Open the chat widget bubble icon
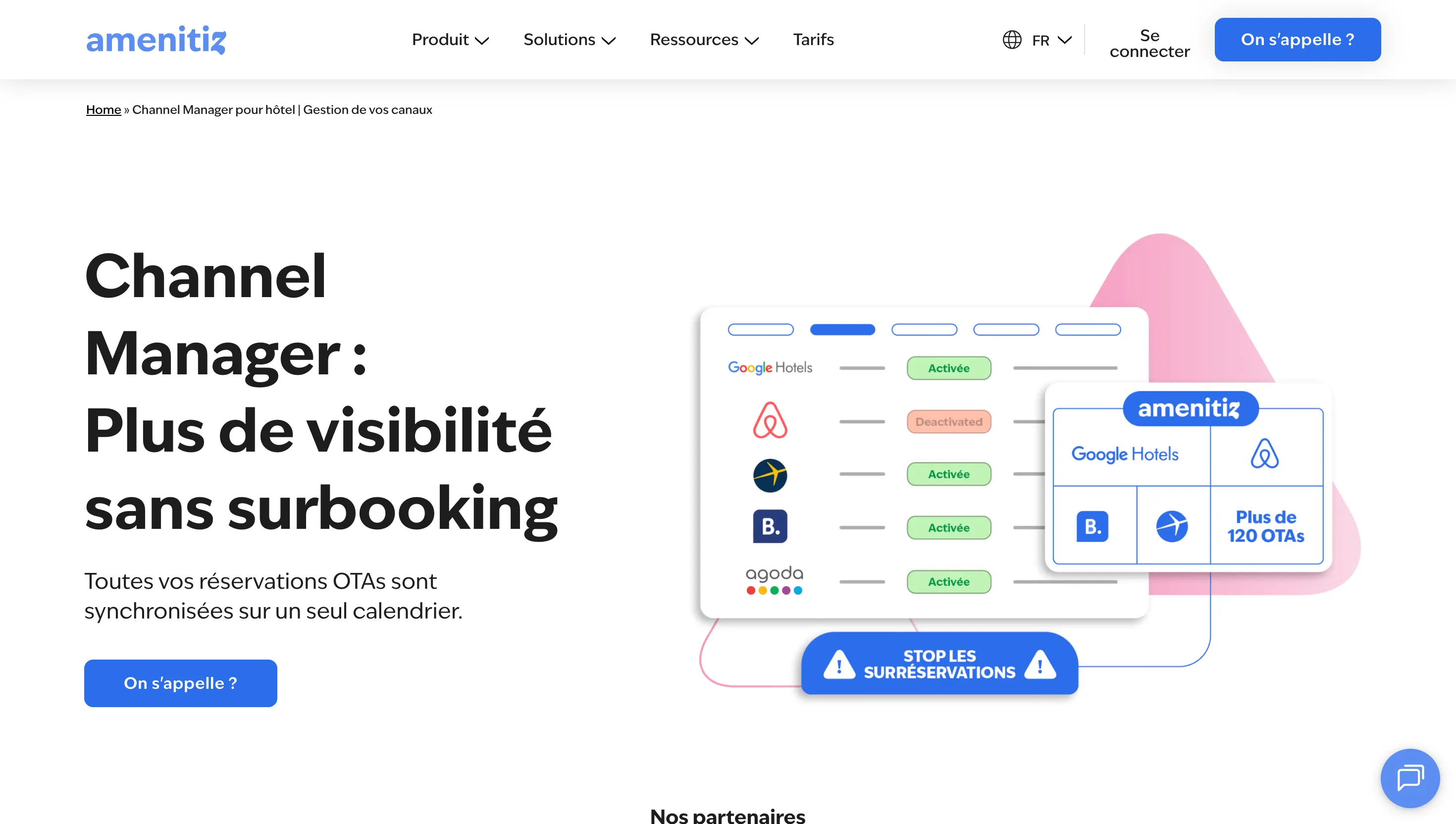The image size is (1456, 824). (x=1409, y=777)
